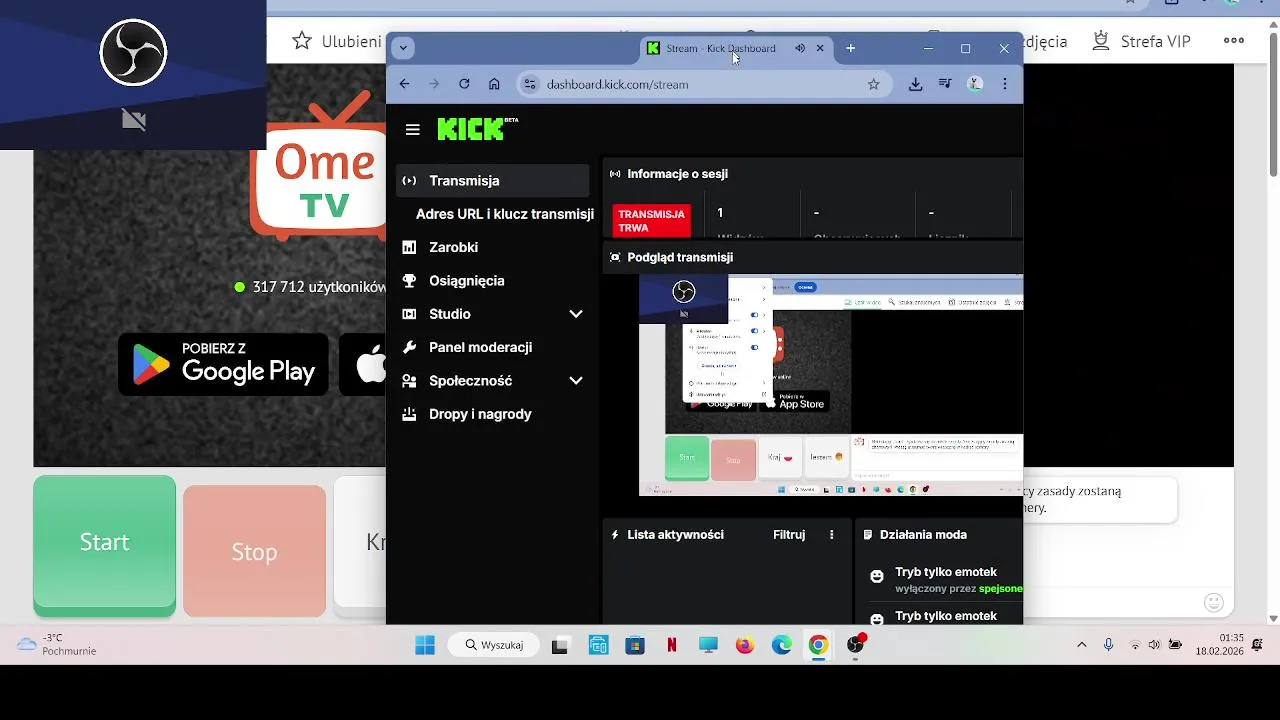This screenshot has height=720, width=1280.
Task: Open the Firefox taskbar icon
Action: tap(745, 645)
